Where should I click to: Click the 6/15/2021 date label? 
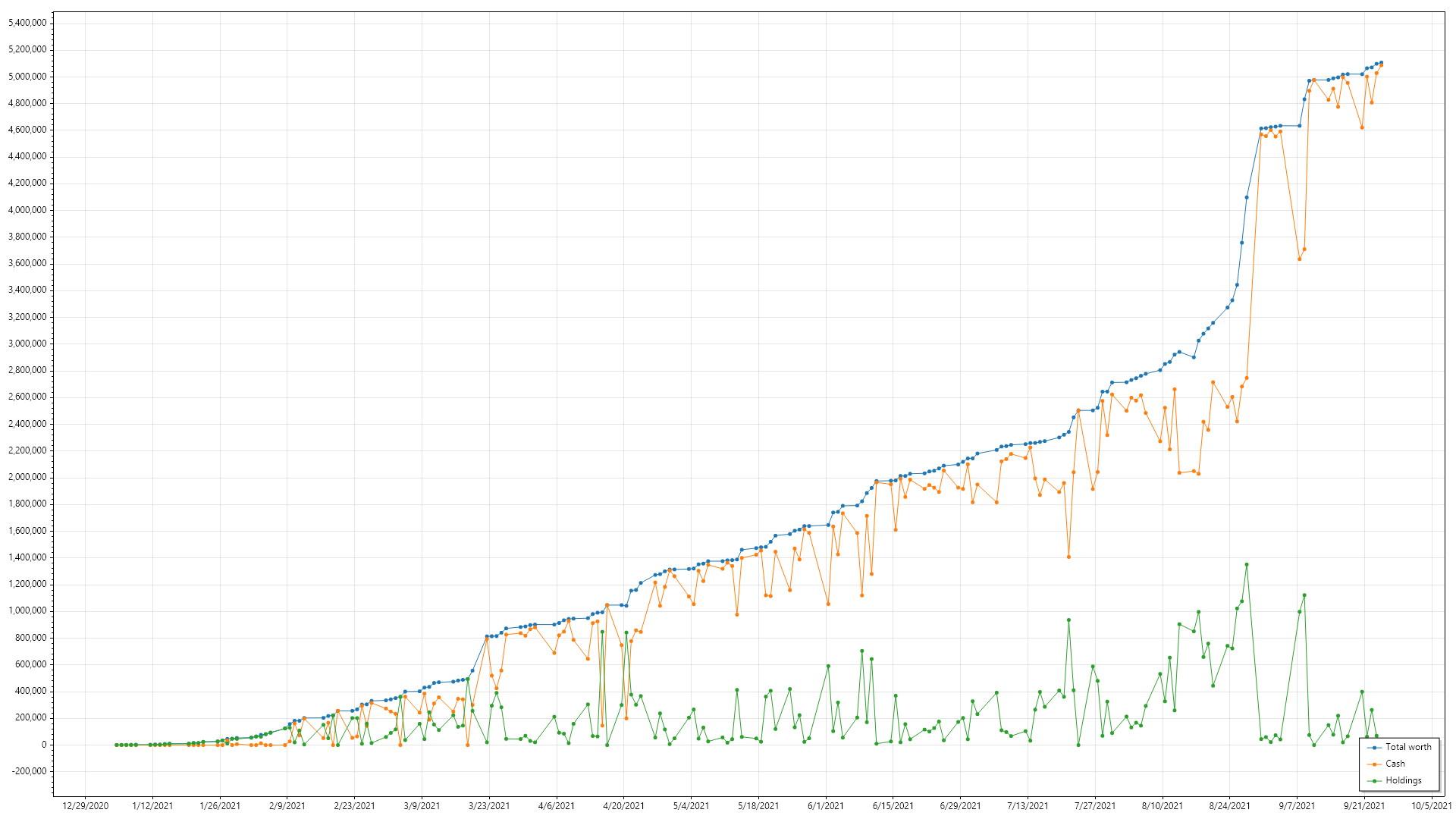tap(893, 806)
